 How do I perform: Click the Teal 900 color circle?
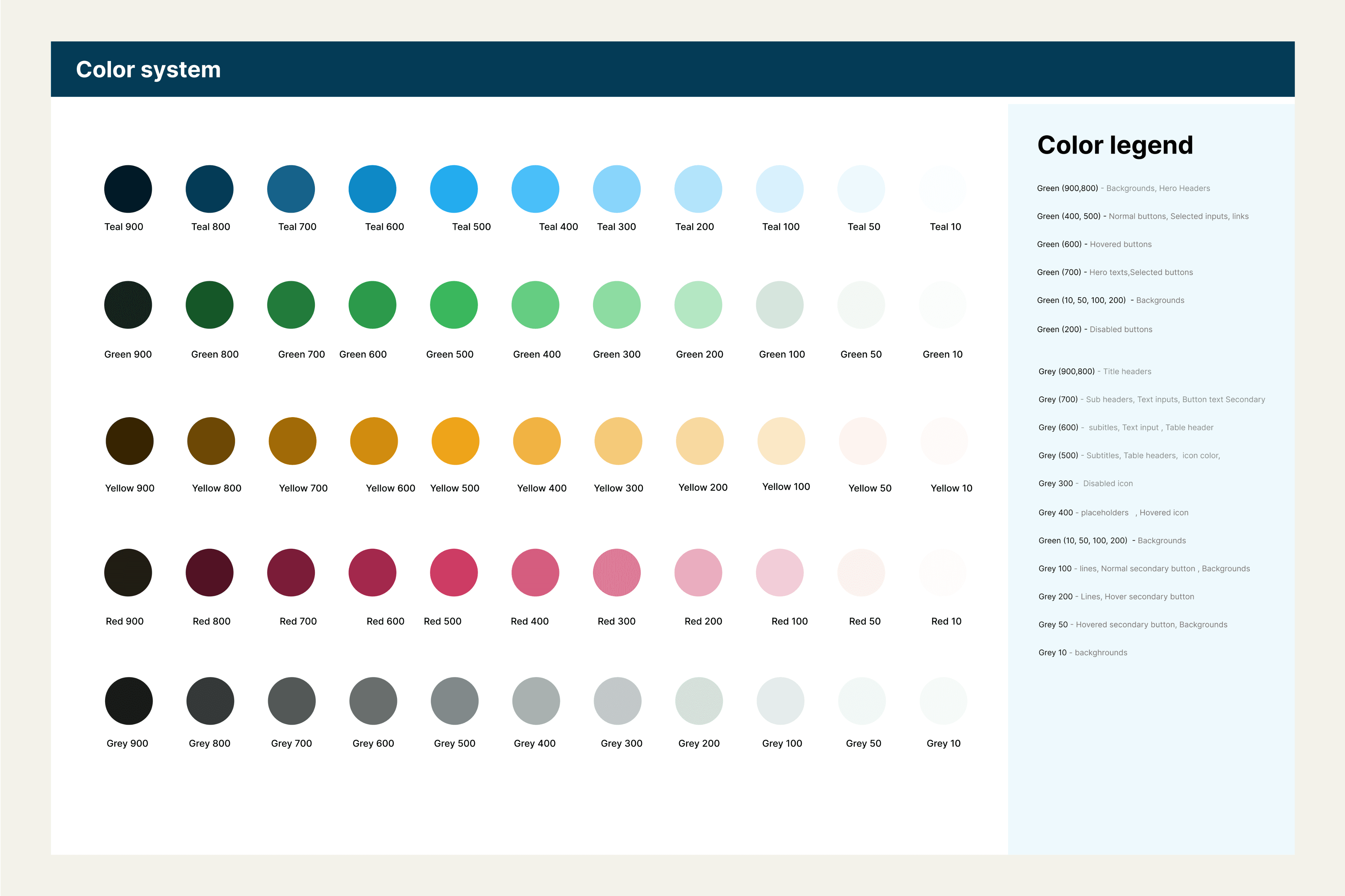(x=127, y=189)
